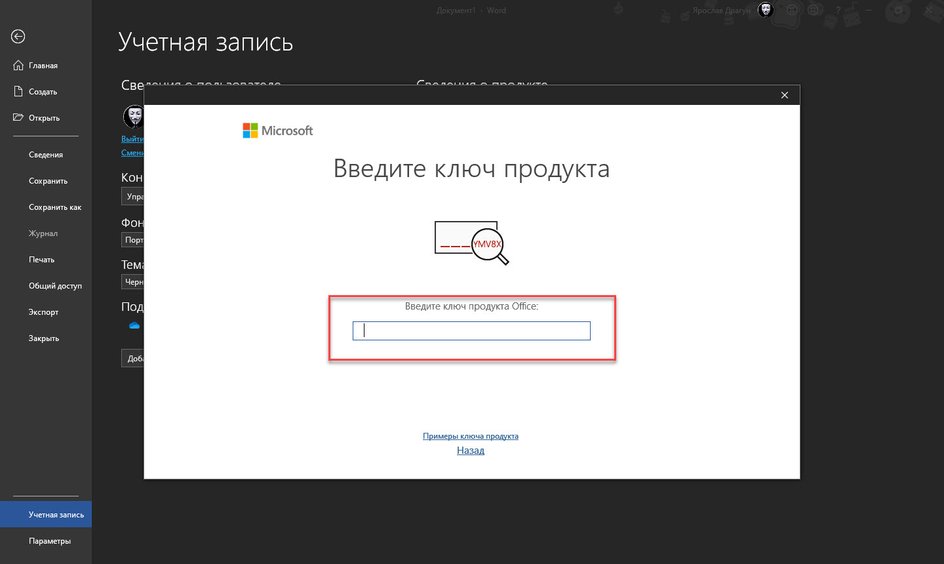The width and height of the screenshot is (944, 564).
Task: Go back using the circled arrow icon
Action: (18, 37)
